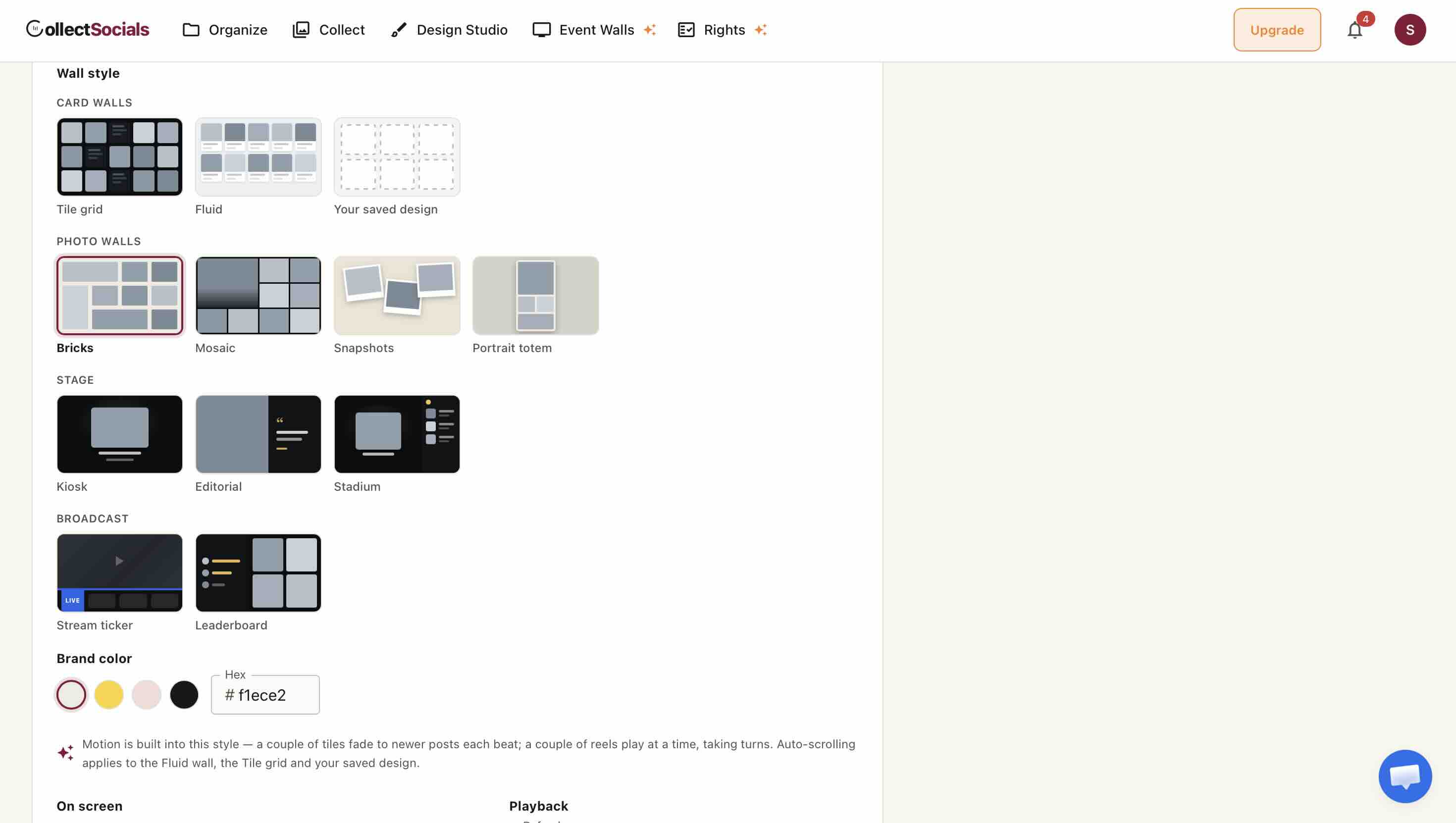Click the CollectSocials logo
Viewport: 1456px width, 823px height.
[88, 29]
